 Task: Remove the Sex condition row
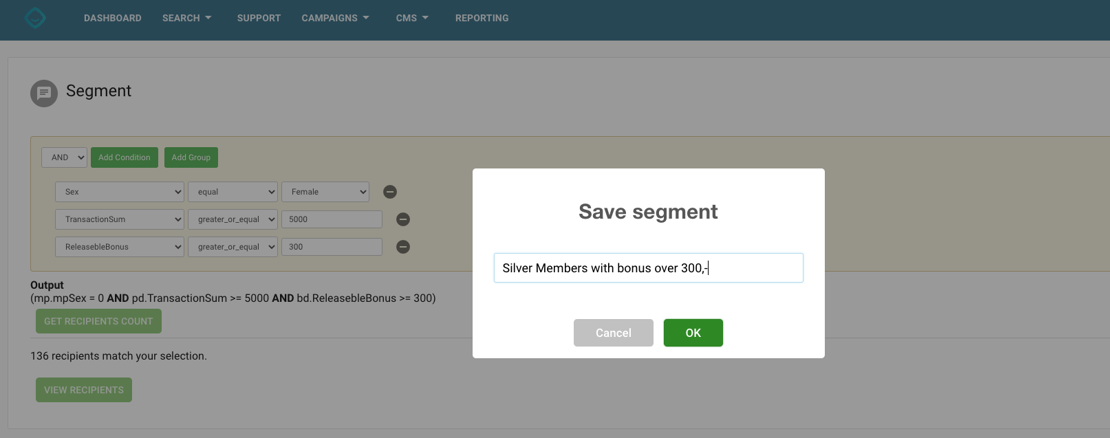390,192
